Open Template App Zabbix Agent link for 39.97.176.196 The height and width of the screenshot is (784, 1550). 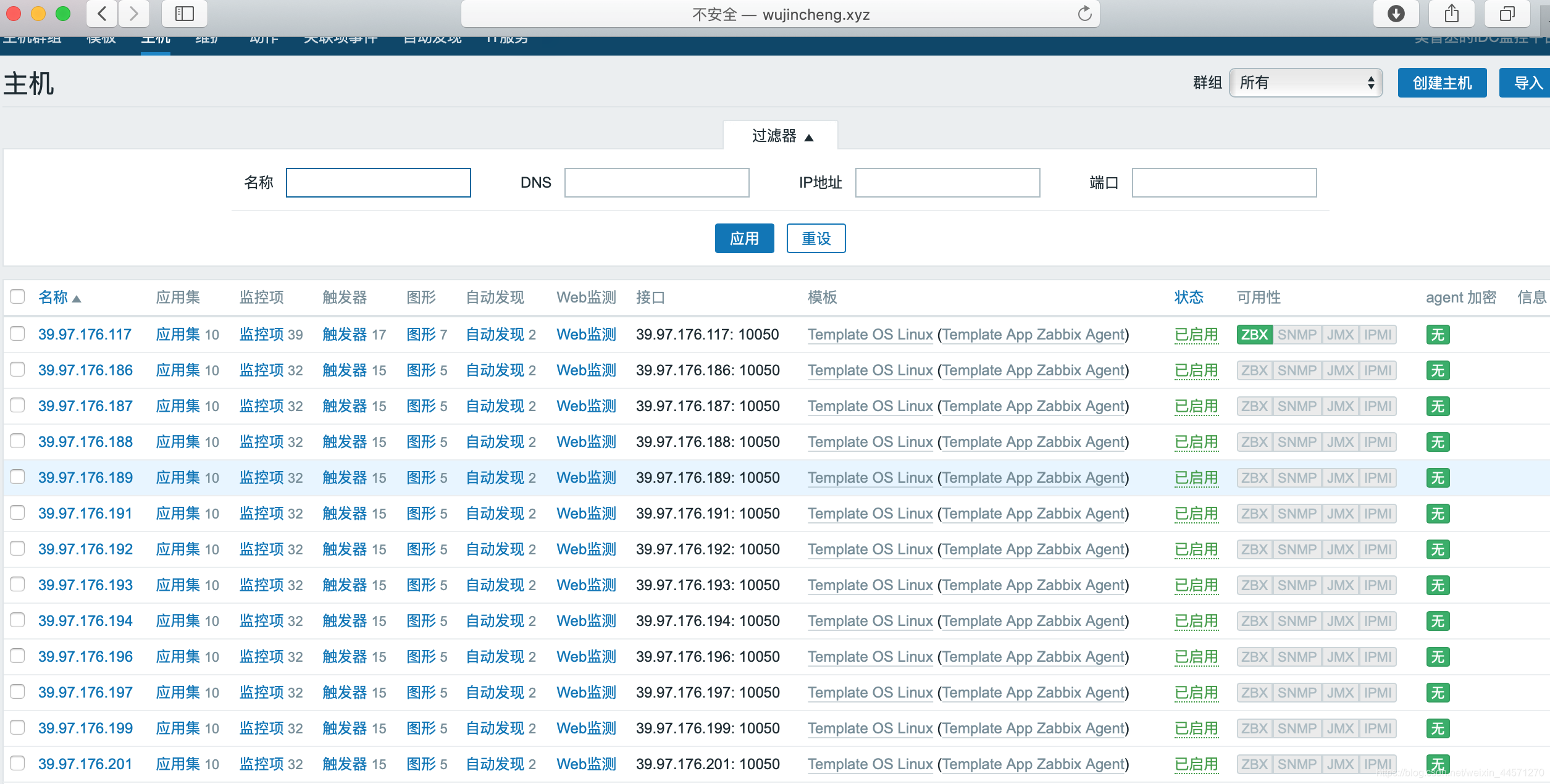point(1034,657)
